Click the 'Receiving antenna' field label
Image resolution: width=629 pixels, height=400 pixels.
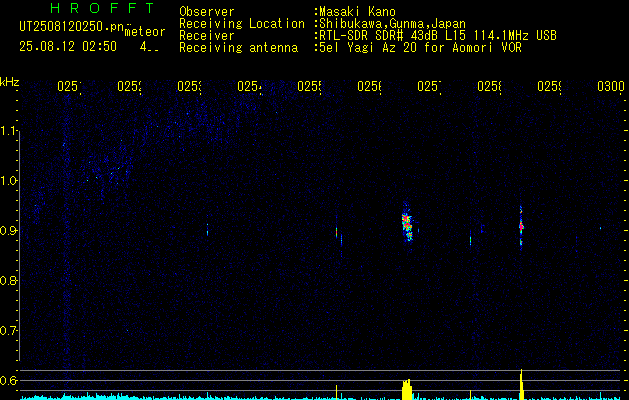coord(238,48)
